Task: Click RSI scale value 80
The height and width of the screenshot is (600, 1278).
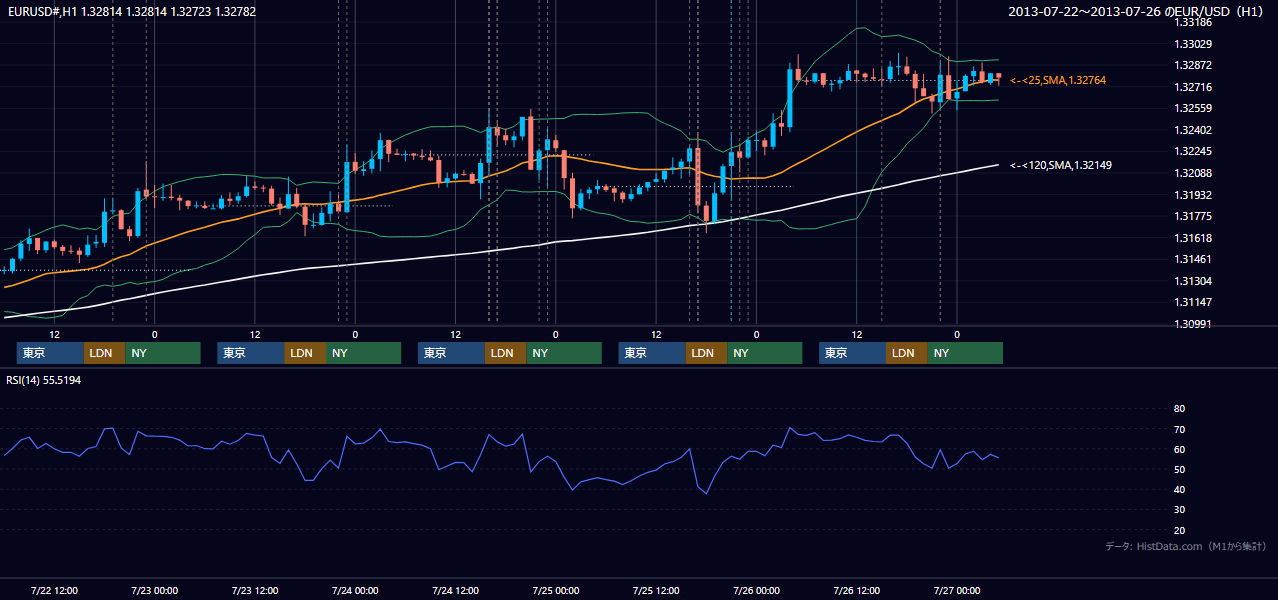Action: pyautogui.click(x=1179, y=409)
